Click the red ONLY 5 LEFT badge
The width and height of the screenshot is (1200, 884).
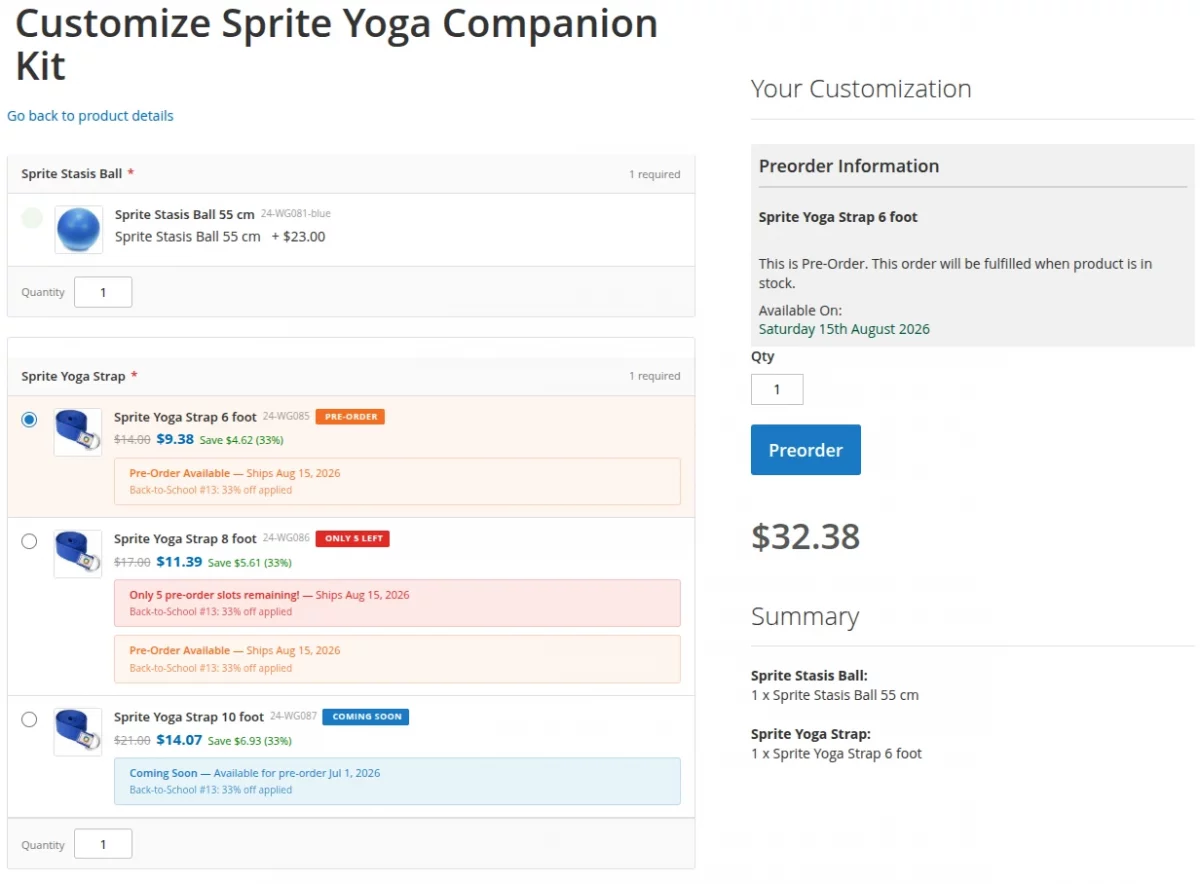[353, 539]
